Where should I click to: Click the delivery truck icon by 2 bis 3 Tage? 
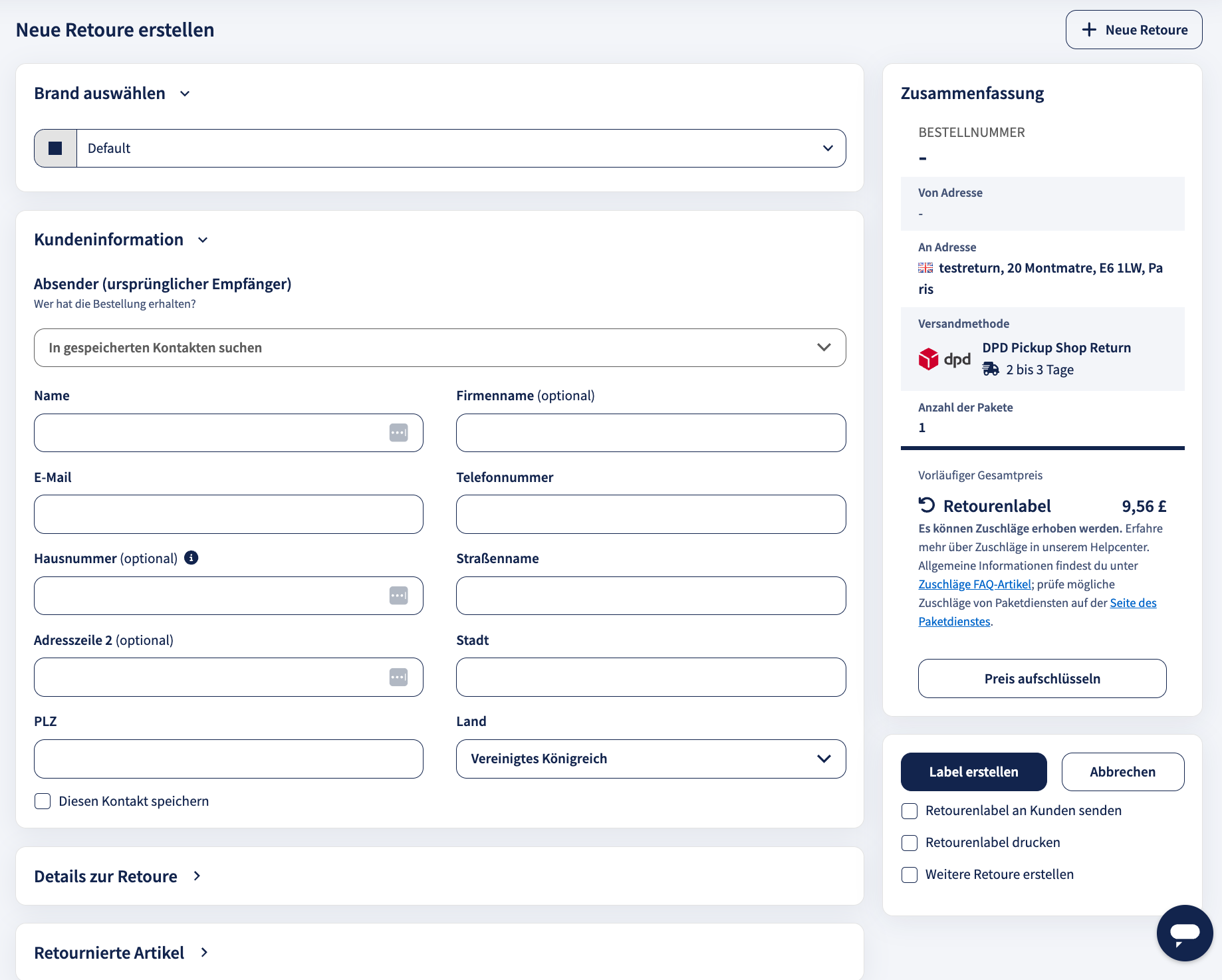[991, 370]
